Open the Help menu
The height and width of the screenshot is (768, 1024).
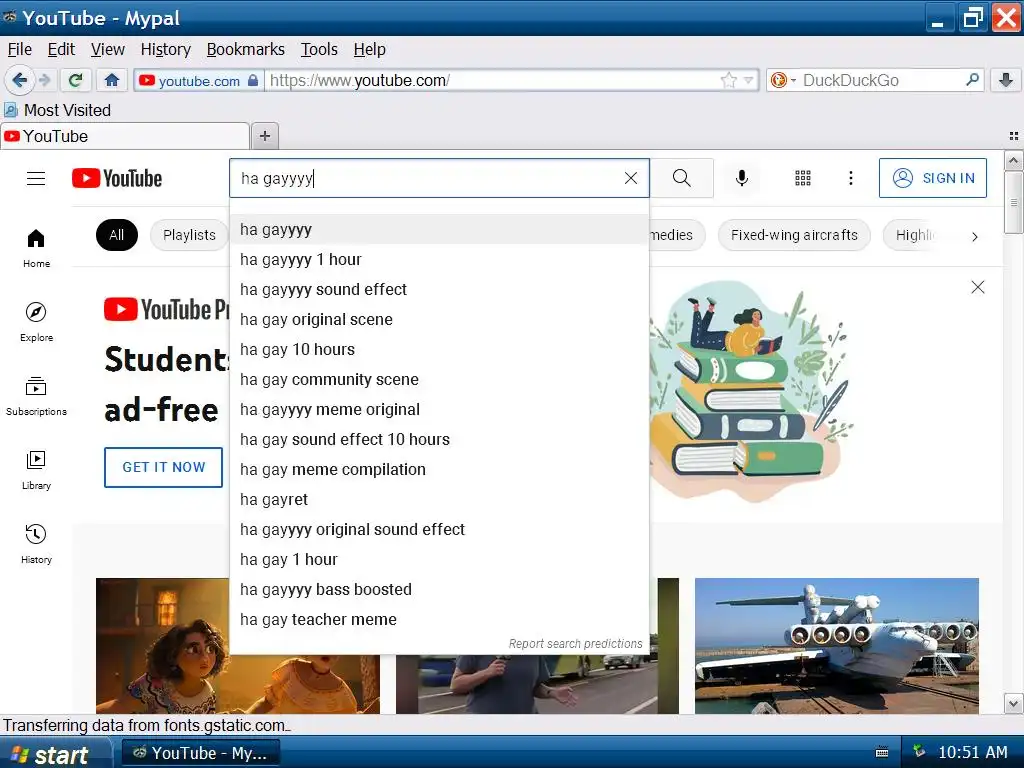click(370, 50)
